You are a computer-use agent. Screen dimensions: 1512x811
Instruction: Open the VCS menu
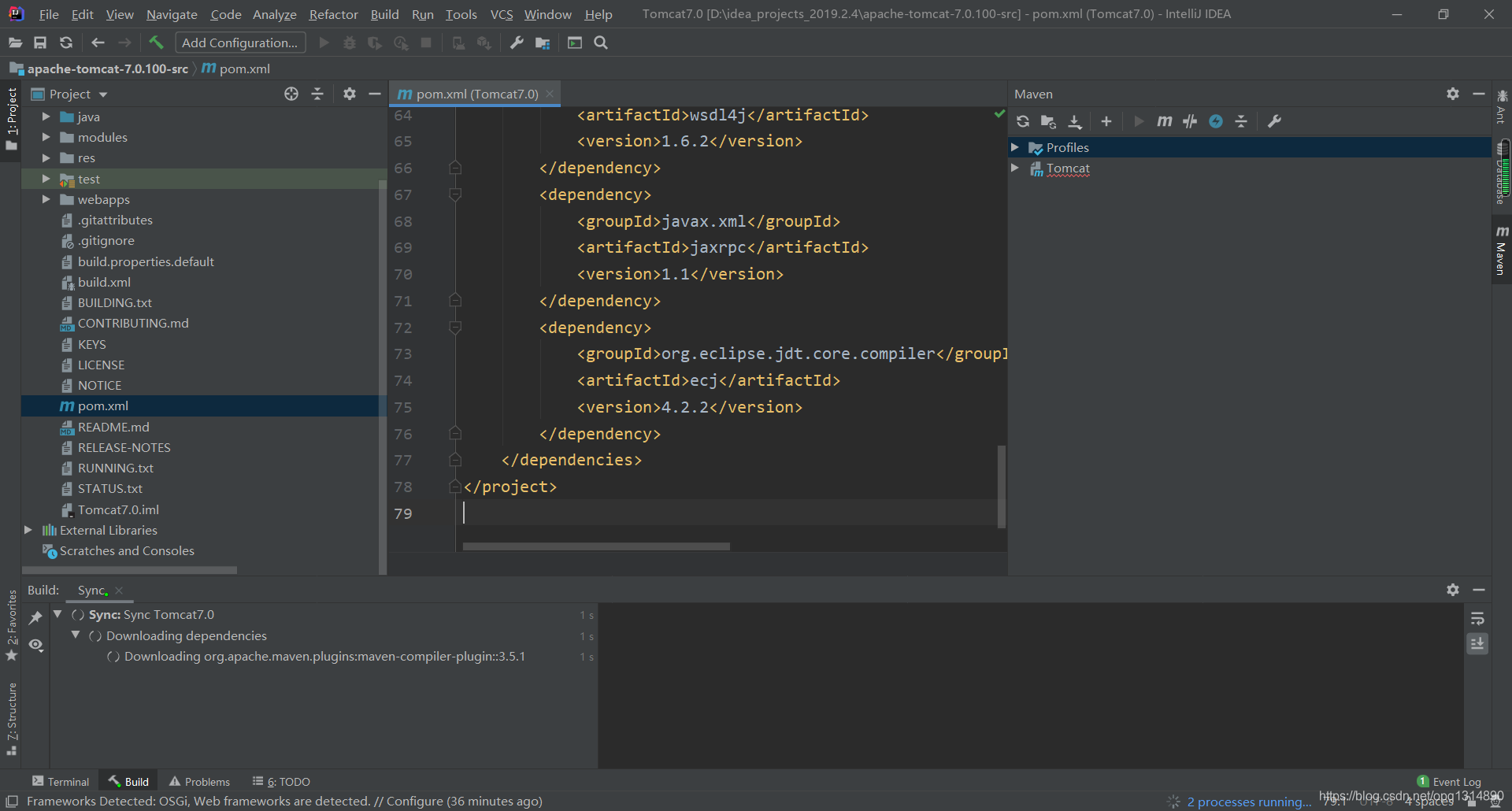pos(501,14)
